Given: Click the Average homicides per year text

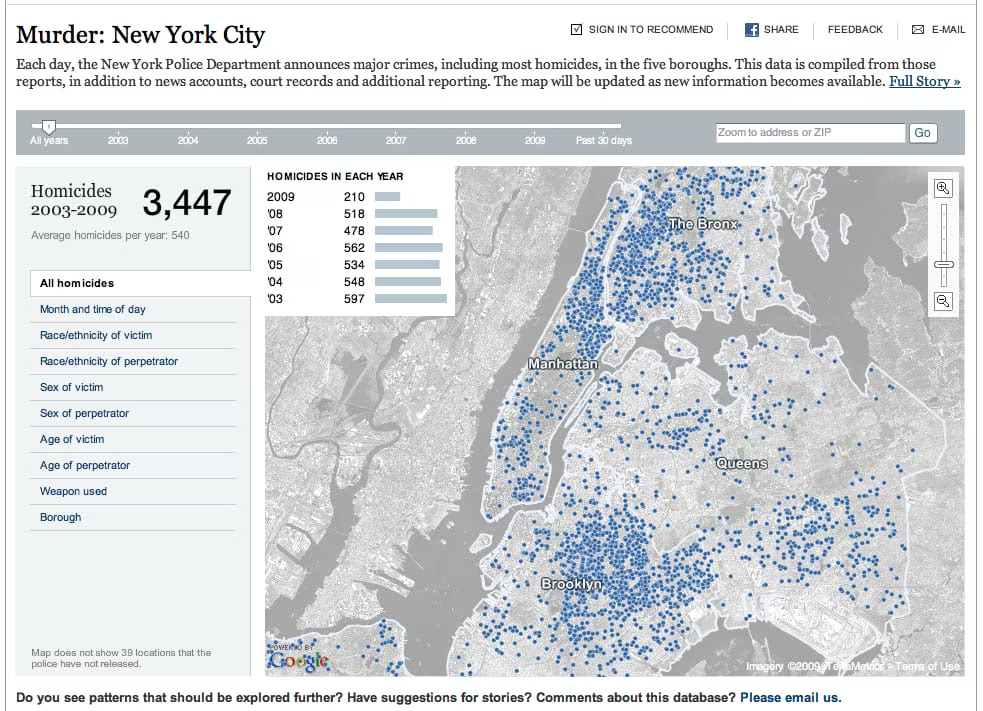Looking at the screenshot, I should tap(110, 235).
